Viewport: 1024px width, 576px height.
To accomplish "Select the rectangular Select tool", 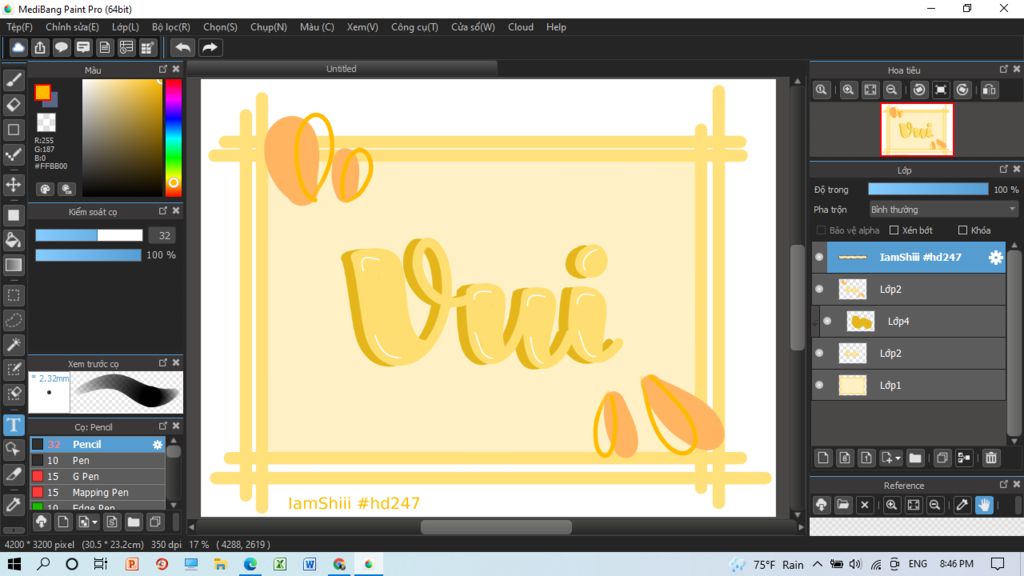I will tap(14, 295).
